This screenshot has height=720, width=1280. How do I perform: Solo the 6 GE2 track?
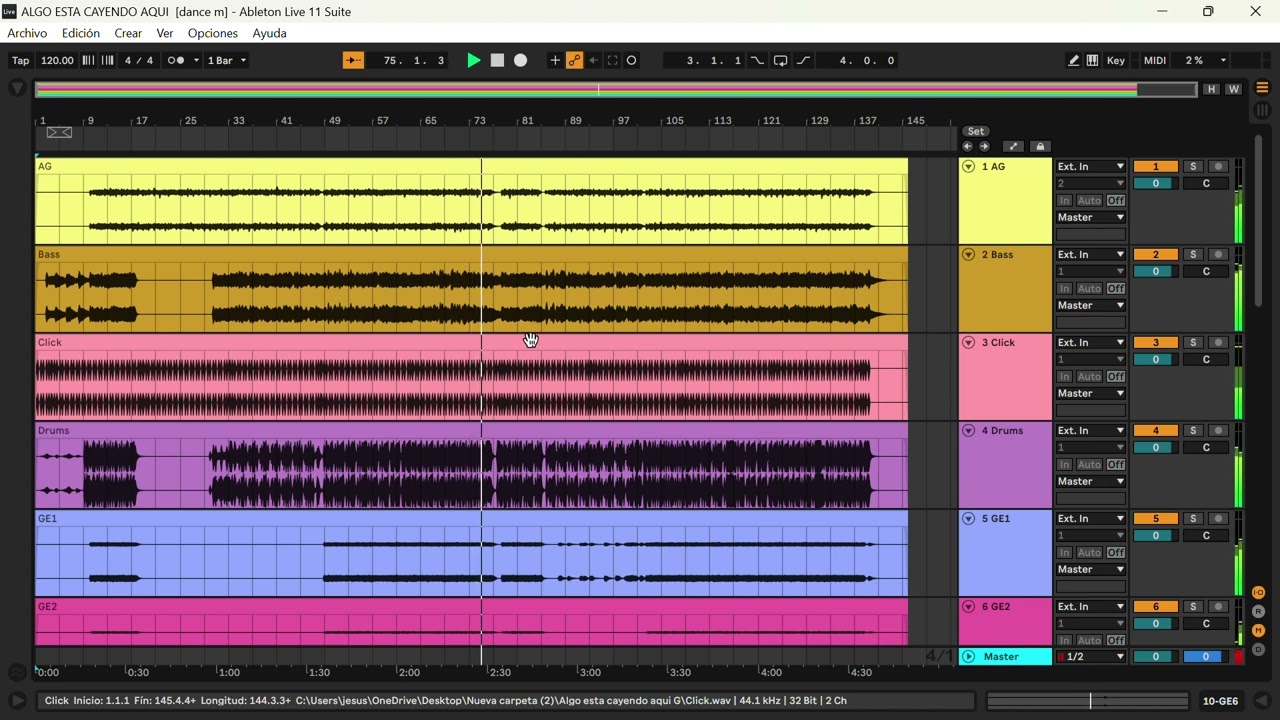[1193, 607]
